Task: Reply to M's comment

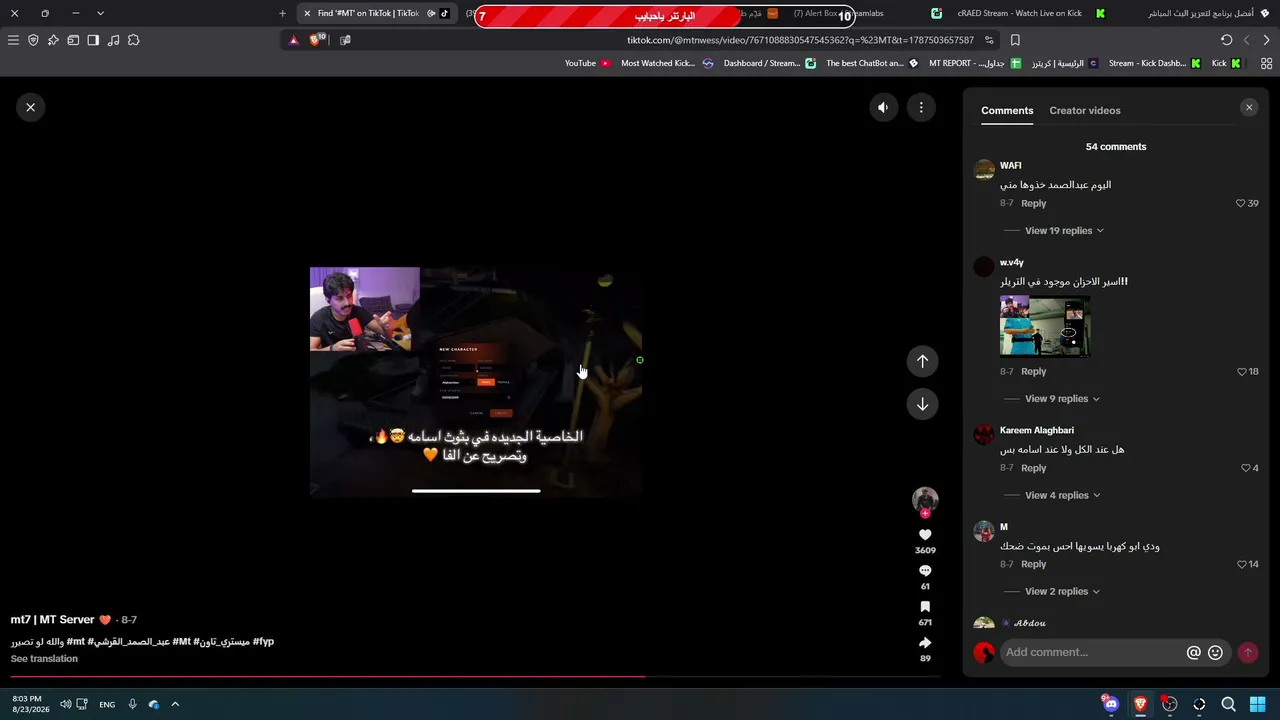Action: point(1033,565)
